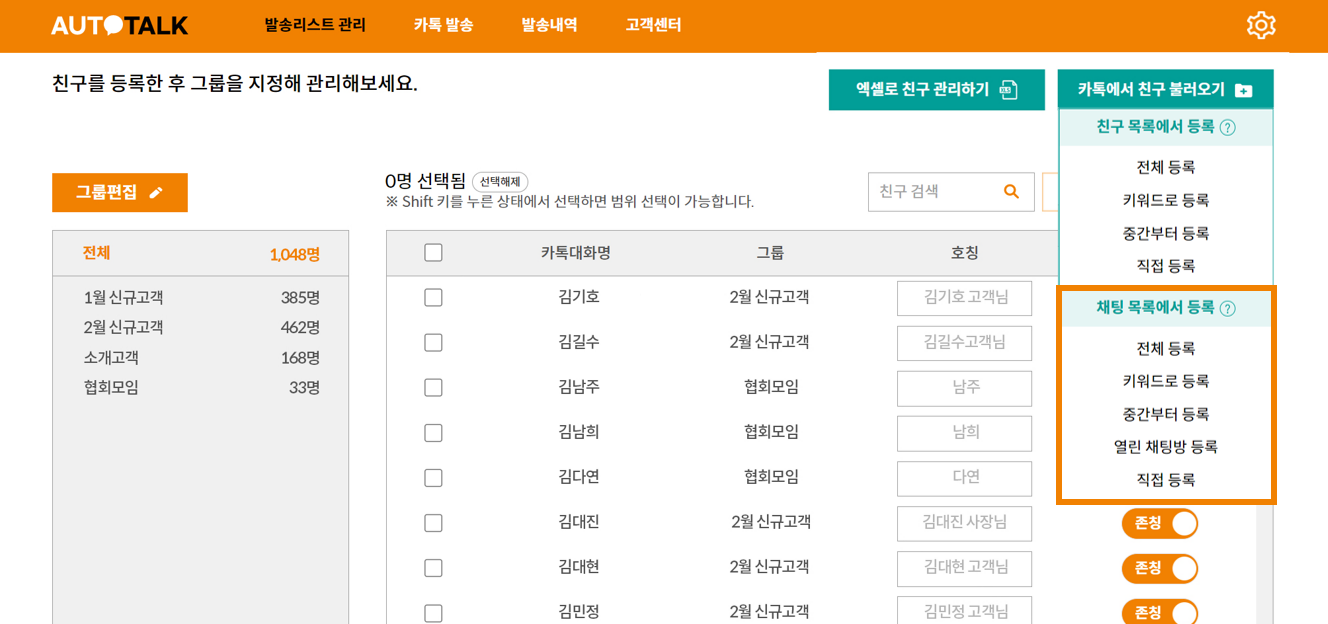
Task: Click the 호칭 field for 김길수
Action: pos(964,343)
